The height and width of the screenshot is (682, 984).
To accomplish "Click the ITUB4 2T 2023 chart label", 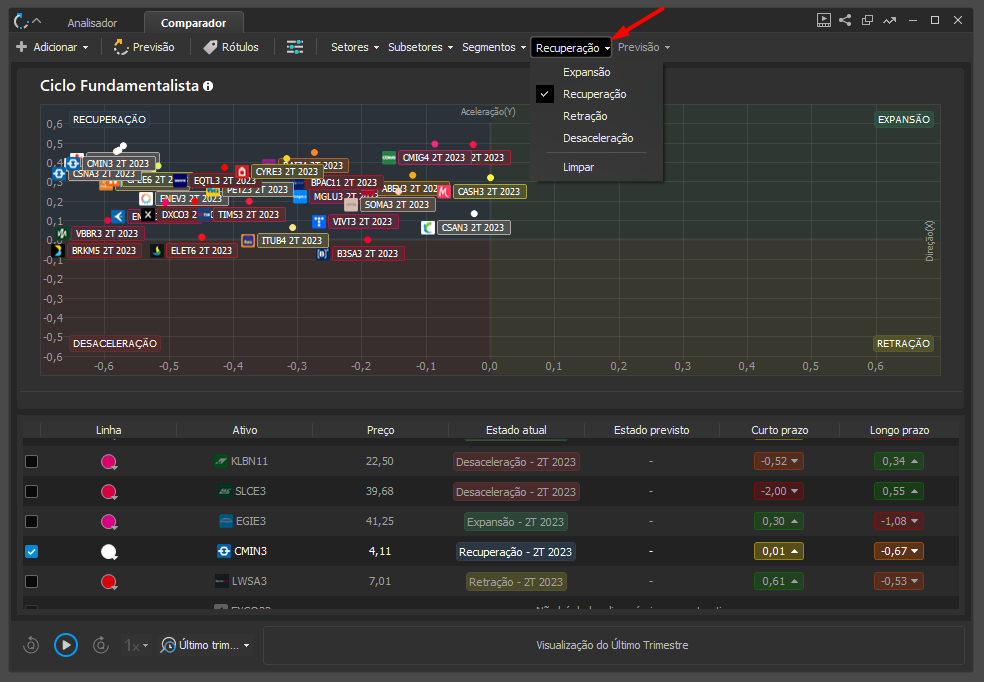I will click(292, 240).
